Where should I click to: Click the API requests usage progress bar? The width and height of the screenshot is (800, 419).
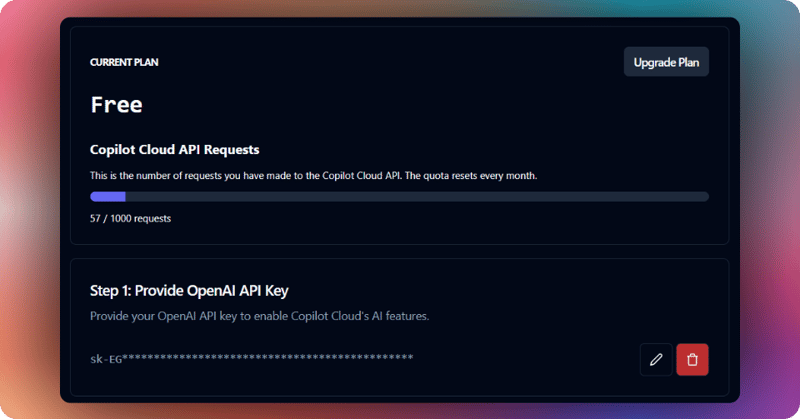click(399, 196)
